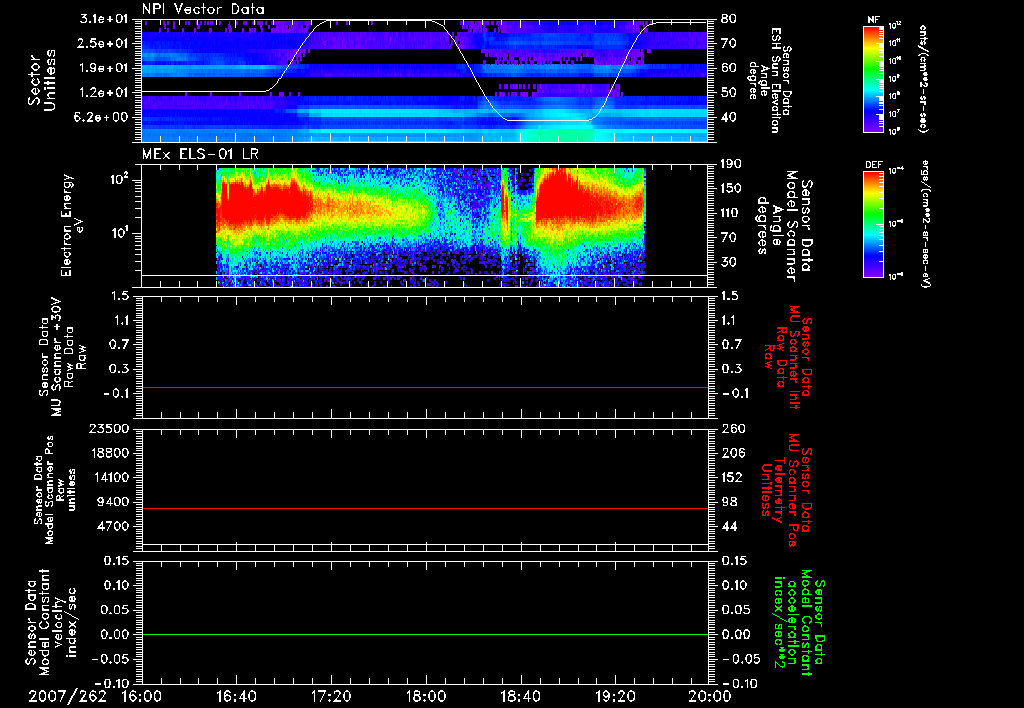Click the 17:20 time tick label

tap(331, 696)
